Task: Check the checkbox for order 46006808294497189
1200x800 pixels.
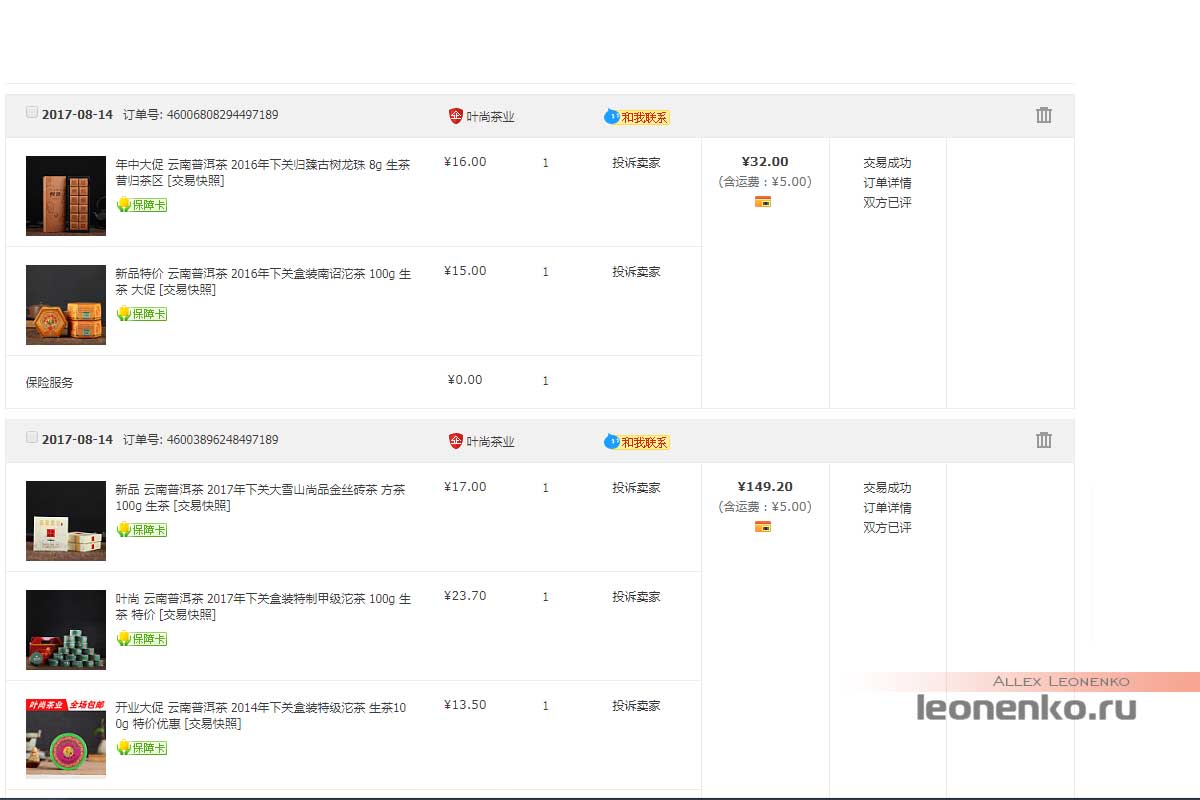Action: [32, 113]
